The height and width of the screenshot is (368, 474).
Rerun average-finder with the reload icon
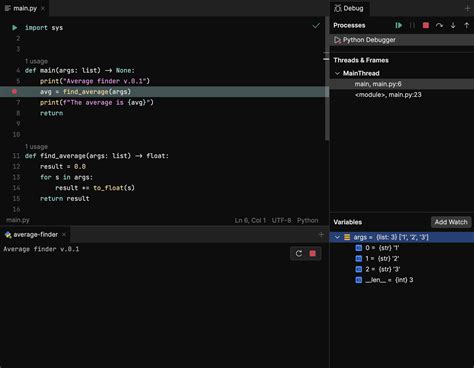(x=299, y=254)
